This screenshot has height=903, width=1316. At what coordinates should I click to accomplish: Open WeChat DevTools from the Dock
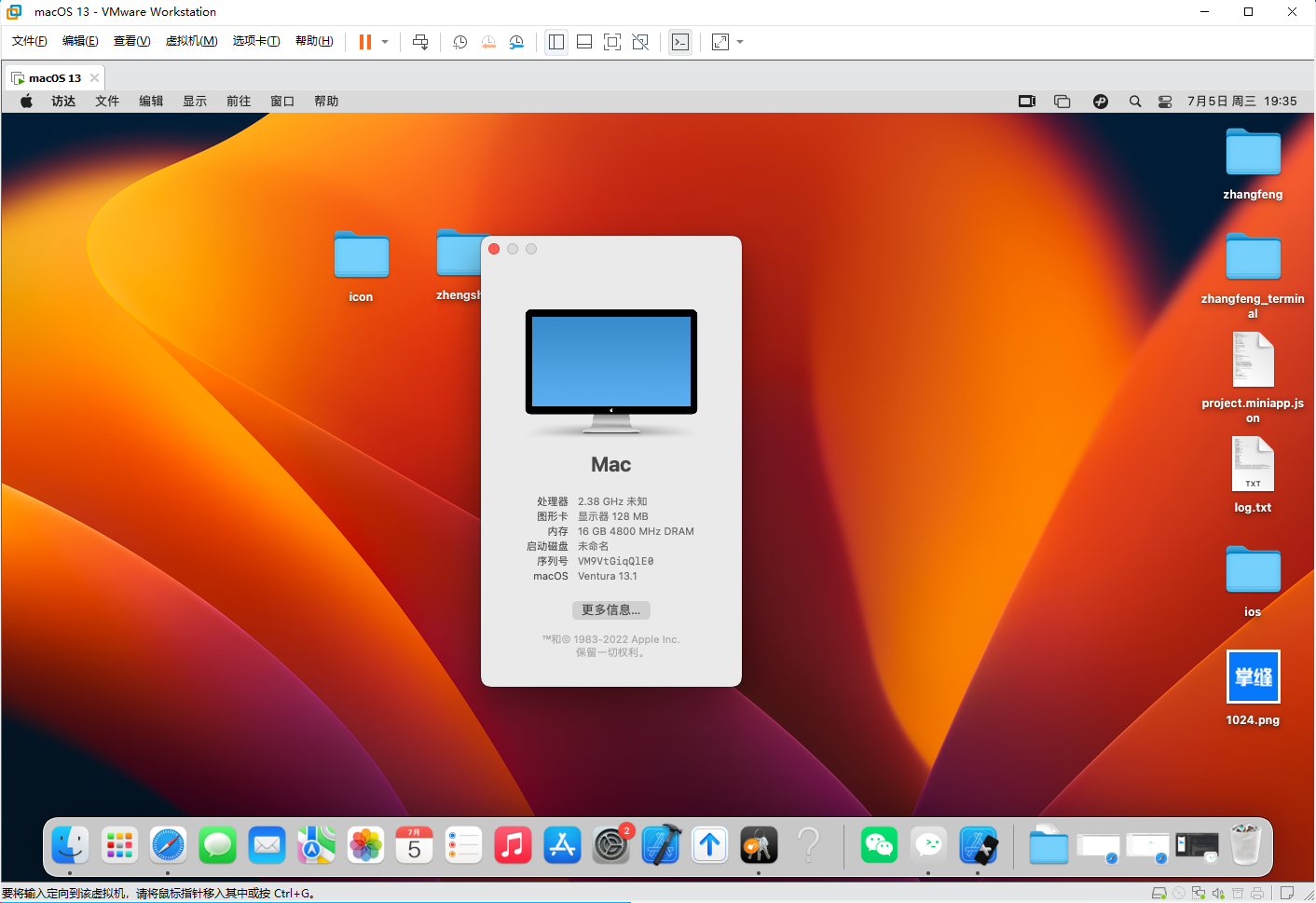(928, 846)
